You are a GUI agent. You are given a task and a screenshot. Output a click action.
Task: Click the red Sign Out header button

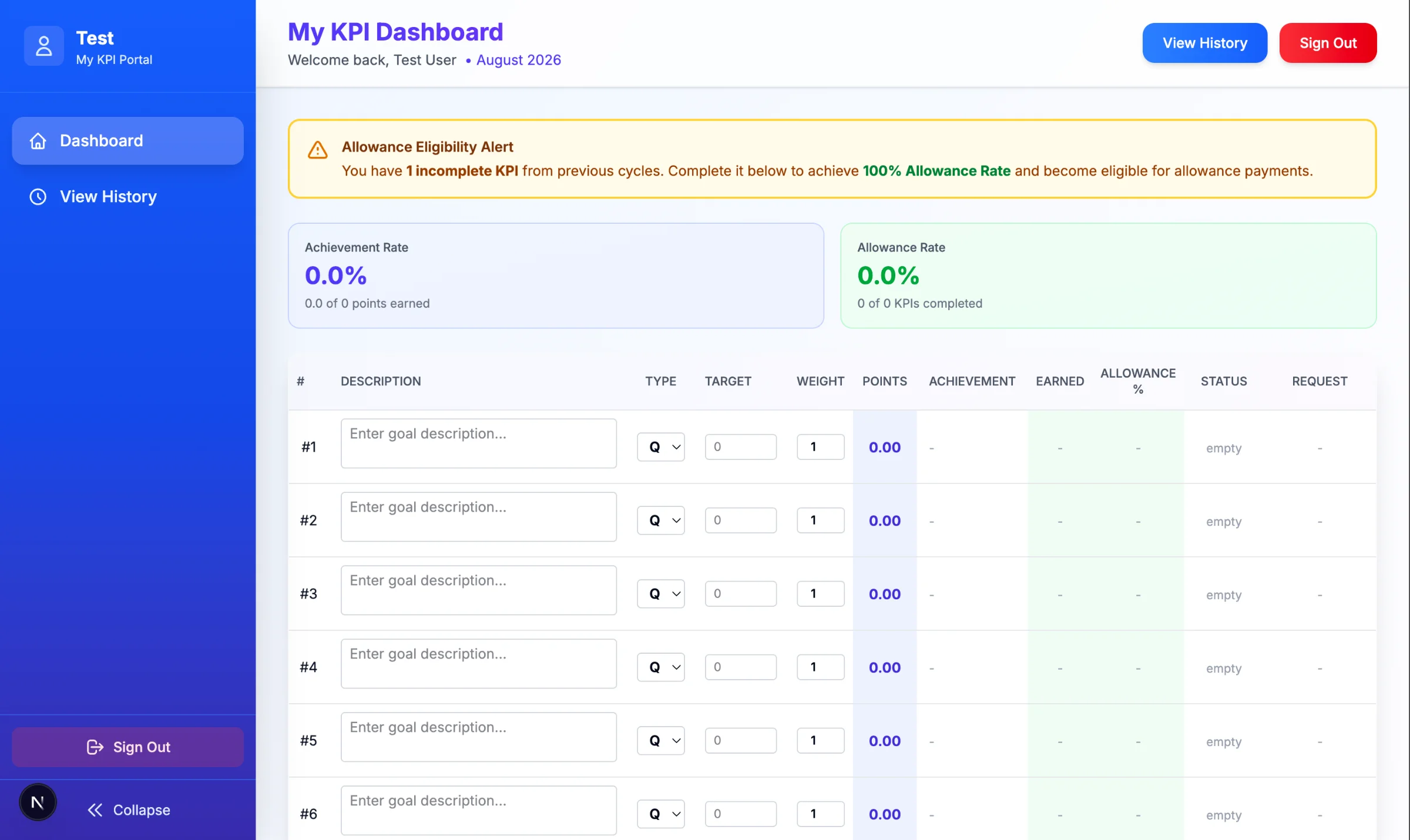pos(1328,43)
